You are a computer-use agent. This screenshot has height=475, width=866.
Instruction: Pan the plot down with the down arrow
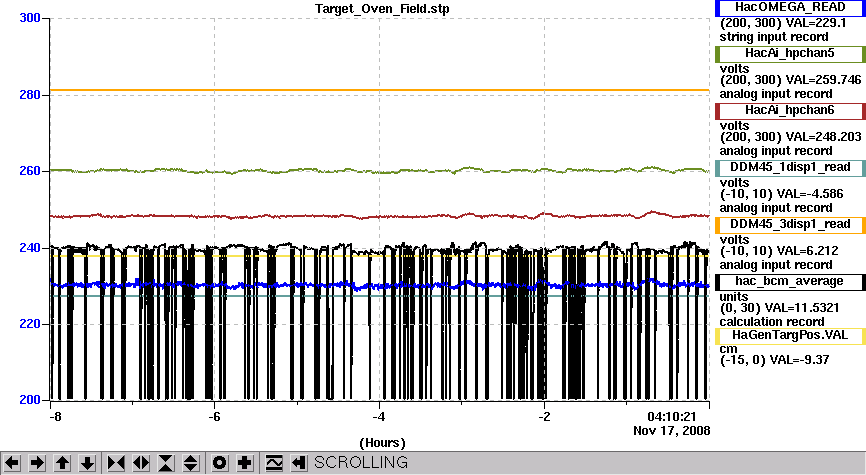(87, 462)
